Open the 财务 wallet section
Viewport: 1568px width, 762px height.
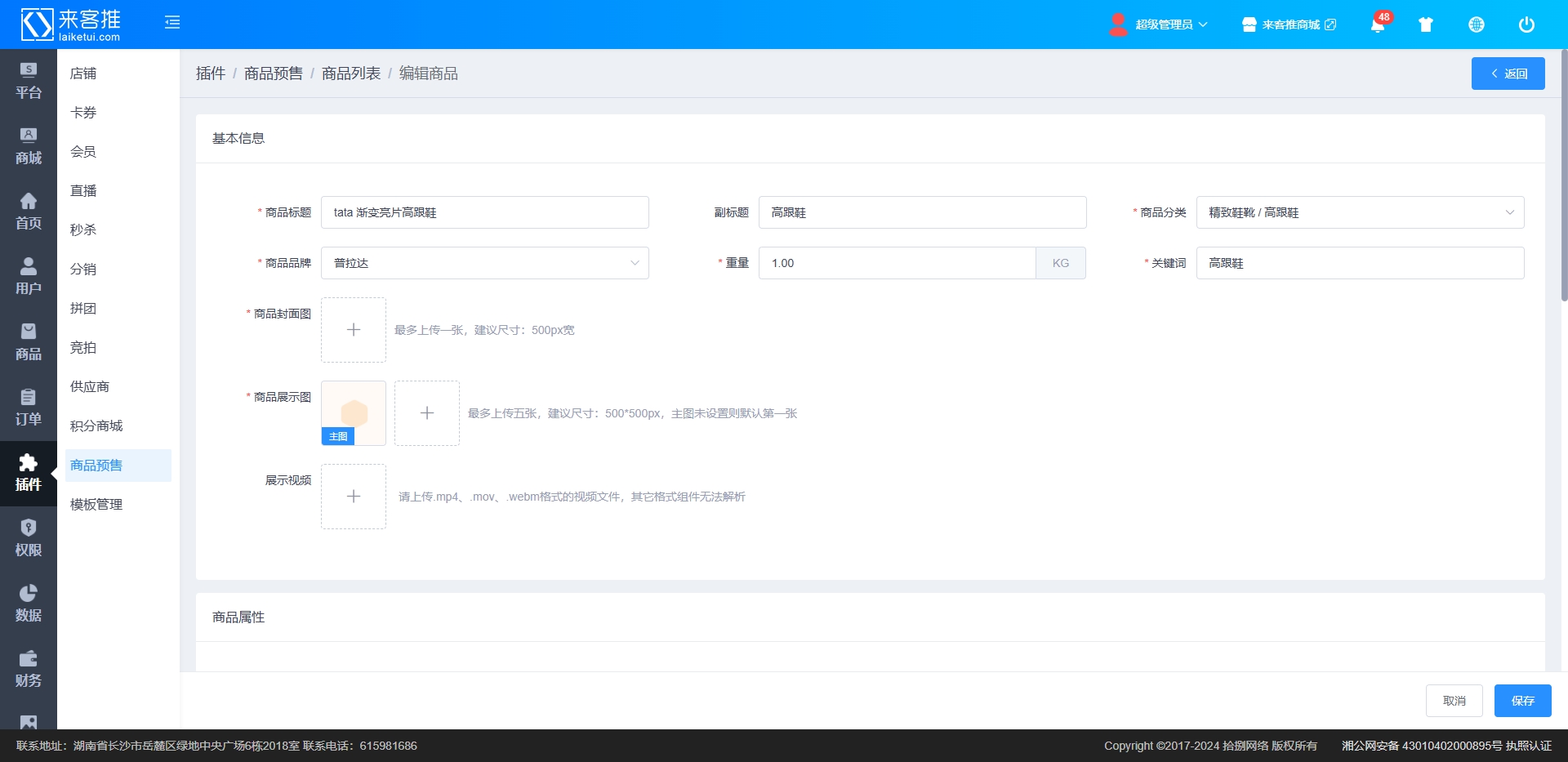click(x=29, y=669)
